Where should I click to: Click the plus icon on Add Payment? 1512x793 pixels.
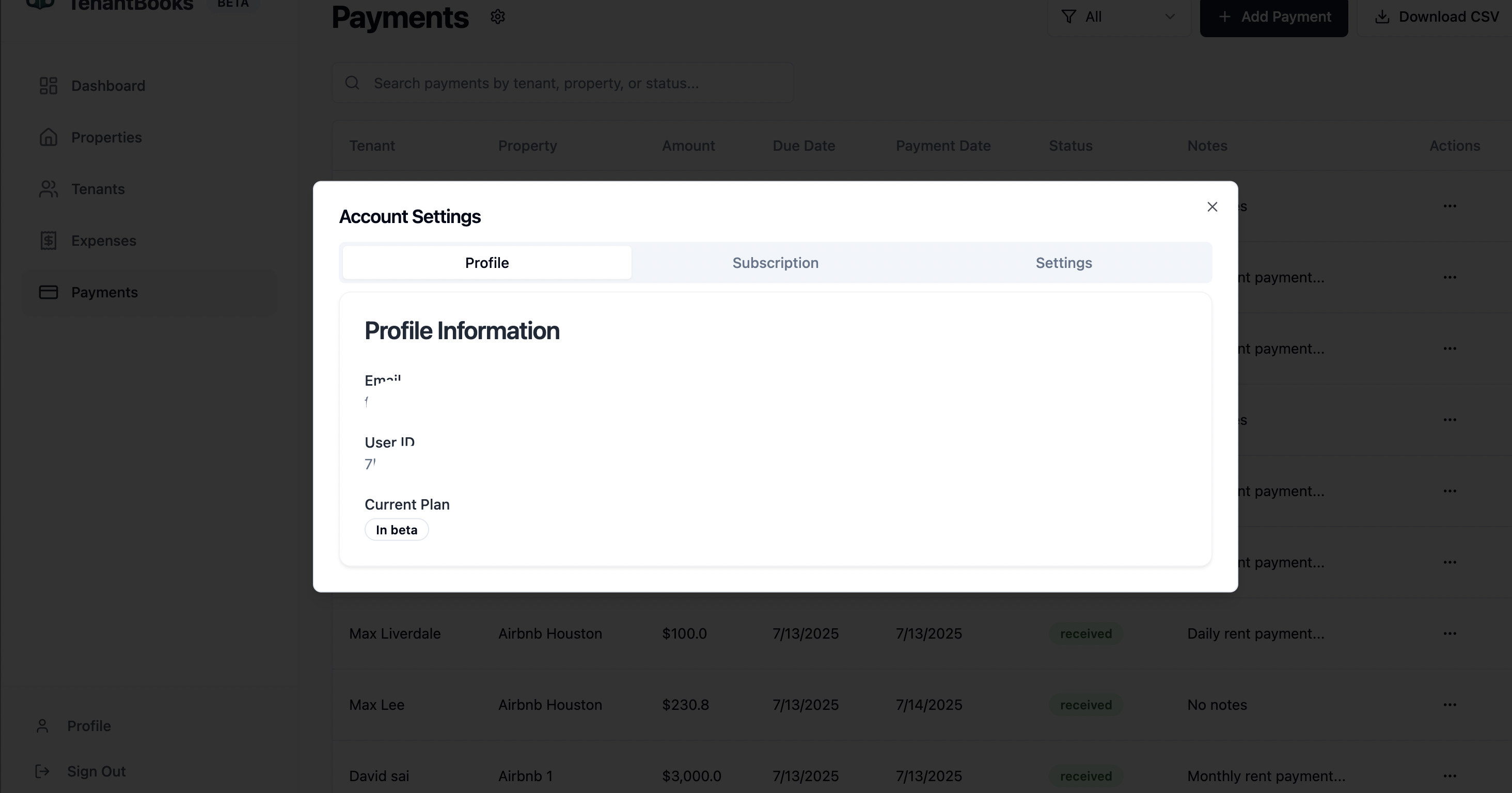[1224, 17]
